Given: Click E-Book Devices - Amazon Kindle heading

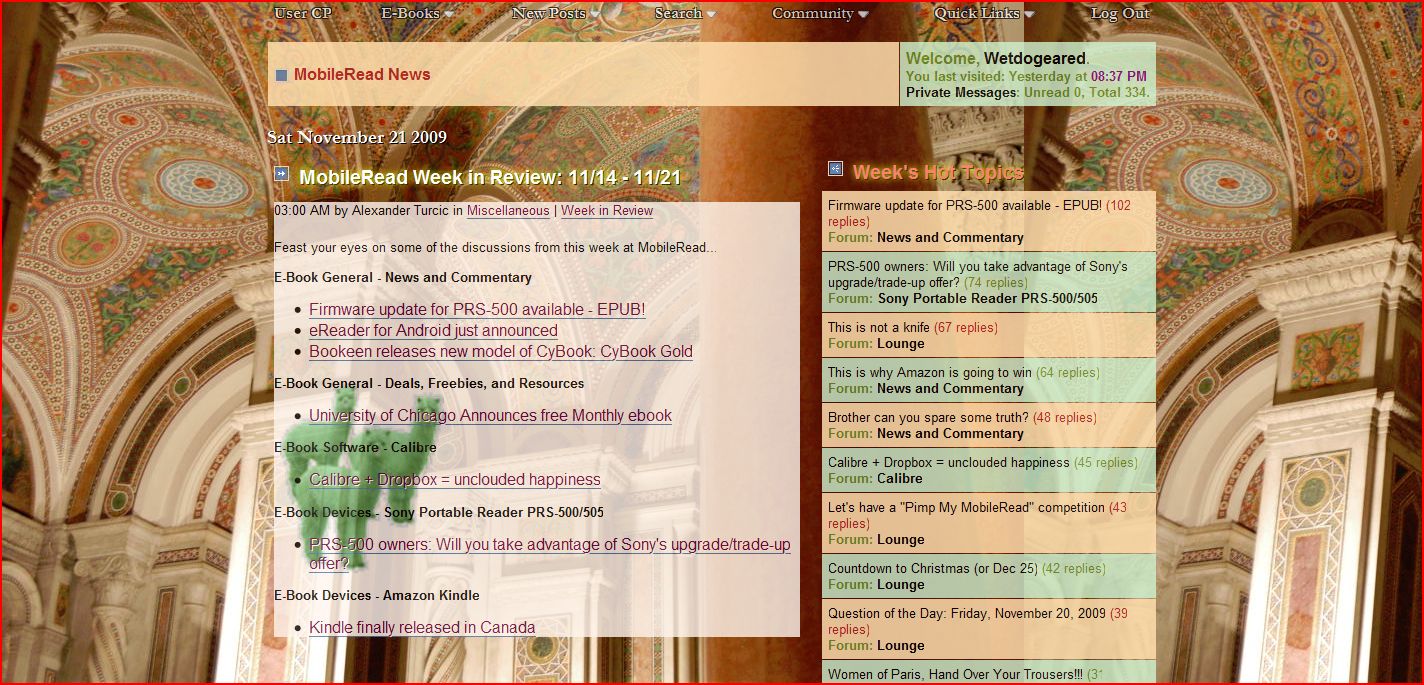Looking at the screenshot, I should point(377,595).
